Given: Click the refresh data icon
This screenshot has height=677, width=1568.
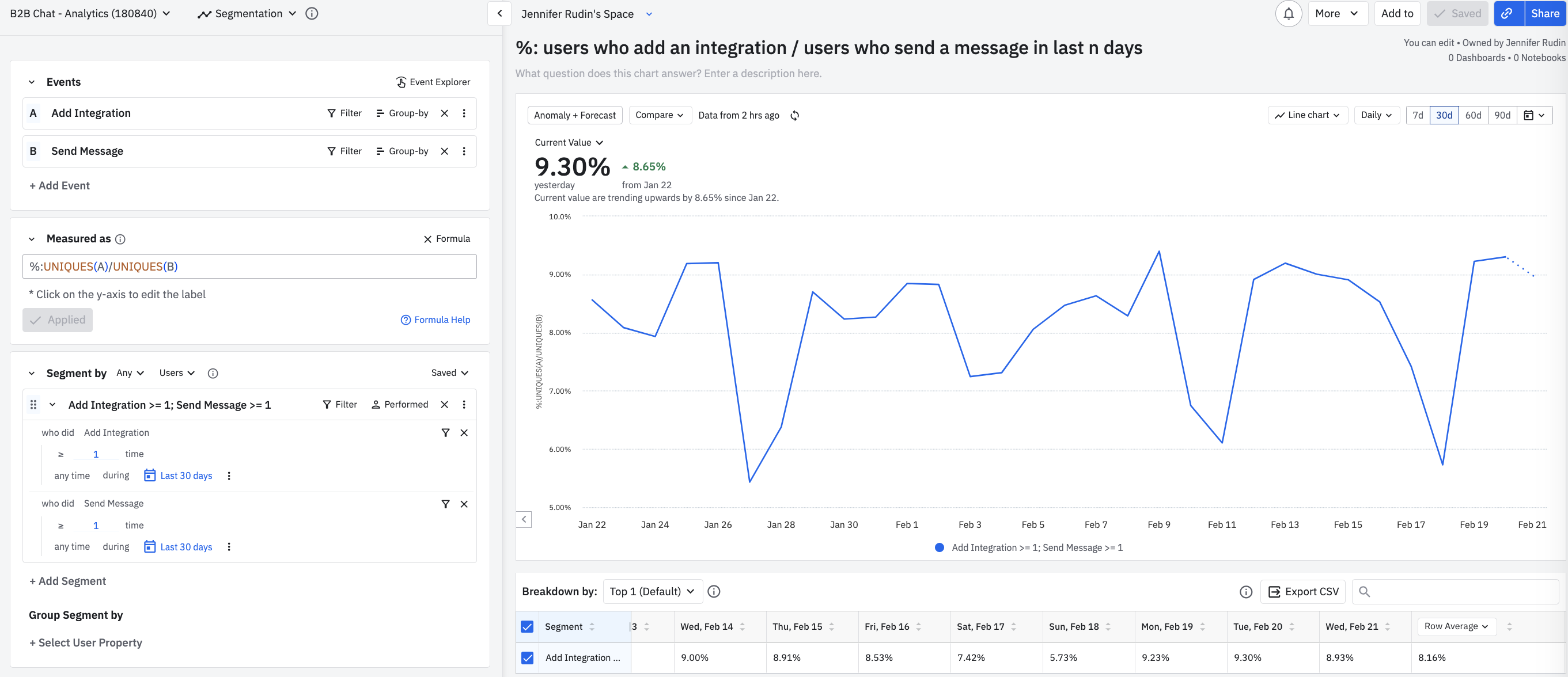Looking at the screenshot, I should tap(794, 116).
